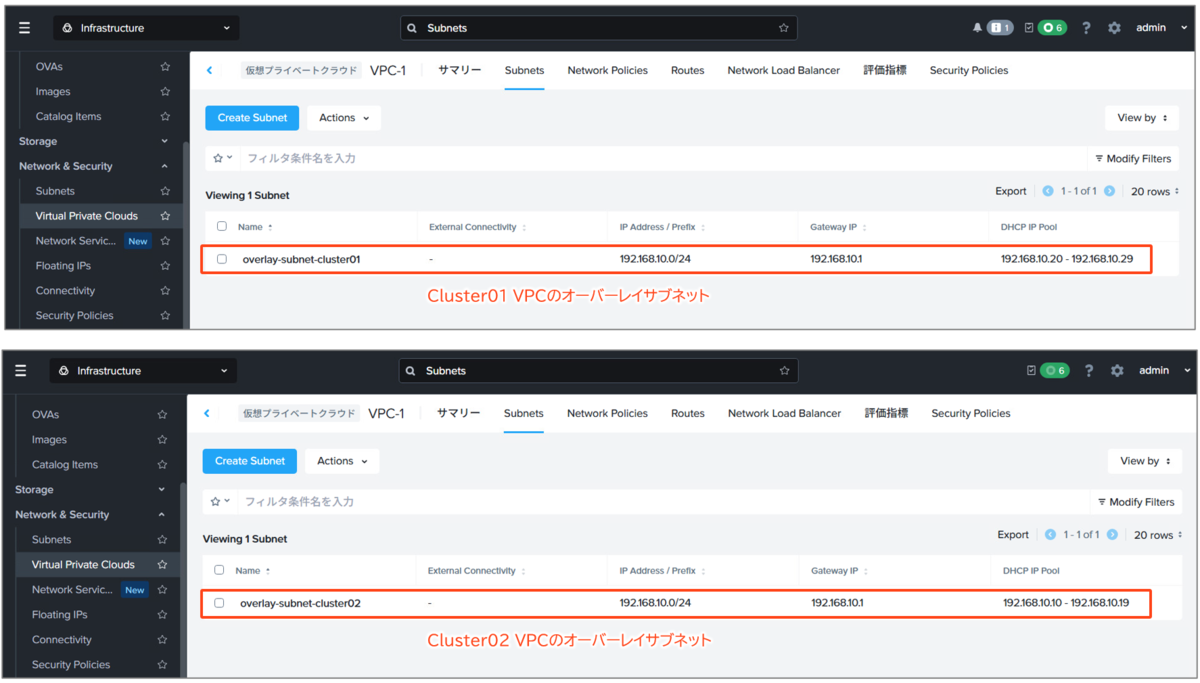The height and width of the screenshot is (683, 1200).
Task: Tick the overlay-subnet-cluster02 row checkbox
Action: (x=219, y=603)
